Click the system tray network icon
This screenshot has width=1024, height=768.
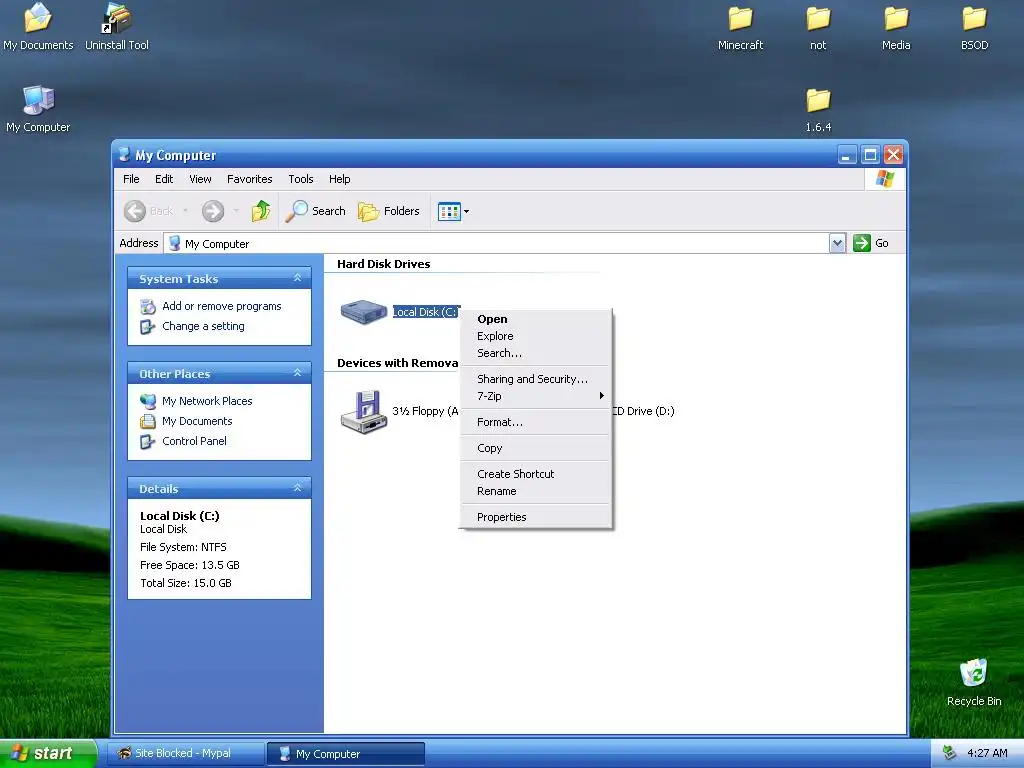950,753
